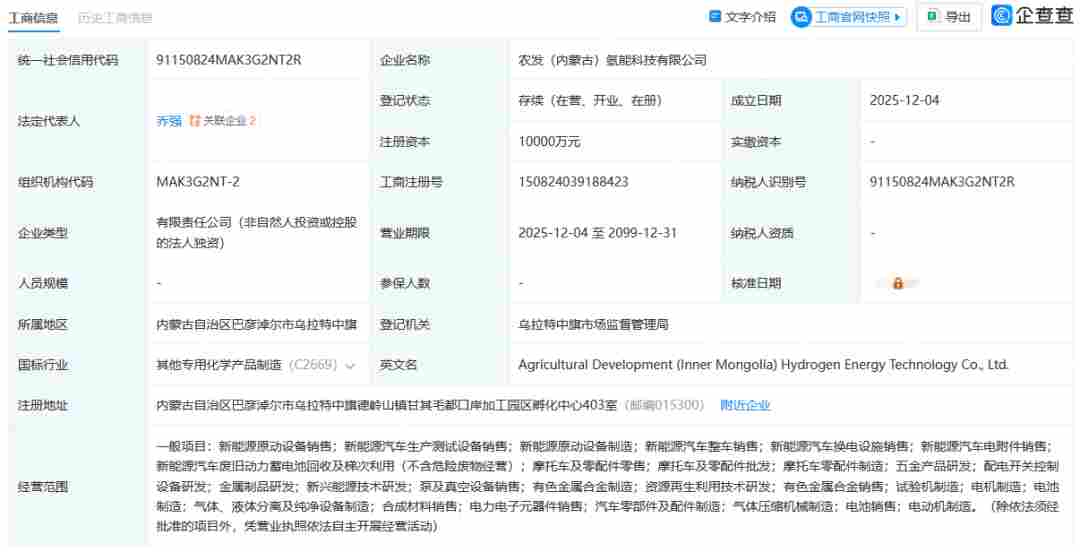This screenshot has width=1080, height=552.
Task: Open the 历史工商信息 tab
Action: [115, 18]
